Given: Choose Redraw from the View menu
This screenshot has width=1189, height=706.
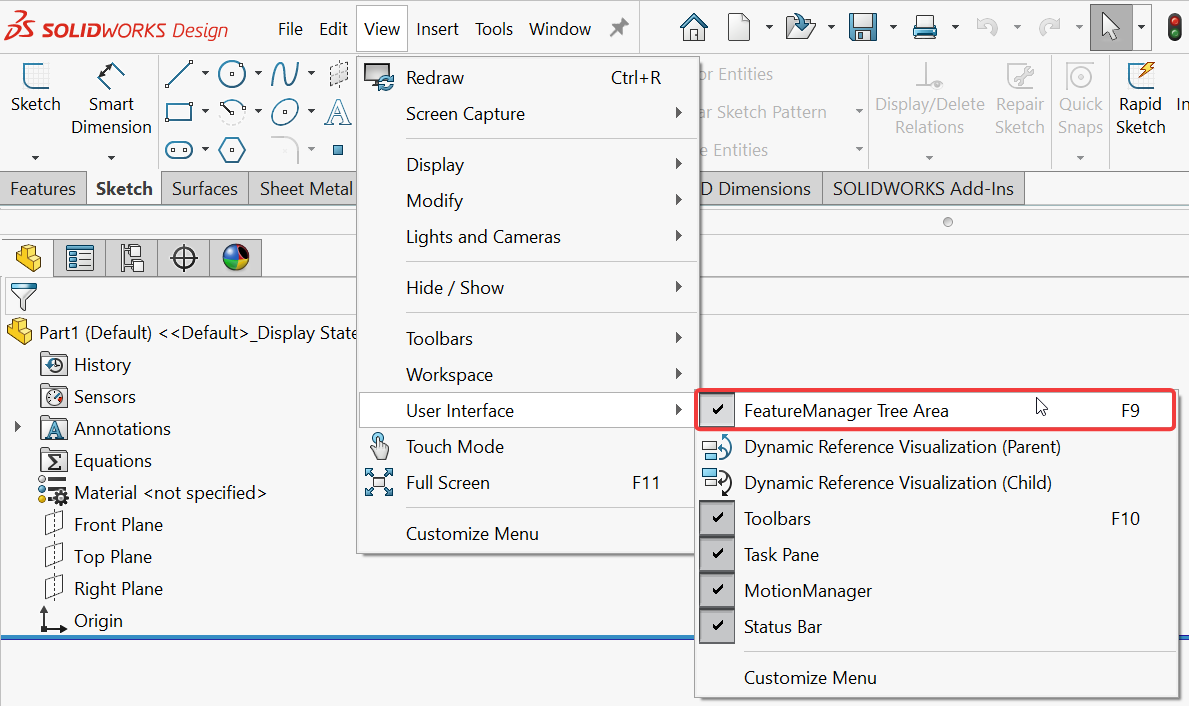Looking at the screenshot, I should (x=528, y=77).
